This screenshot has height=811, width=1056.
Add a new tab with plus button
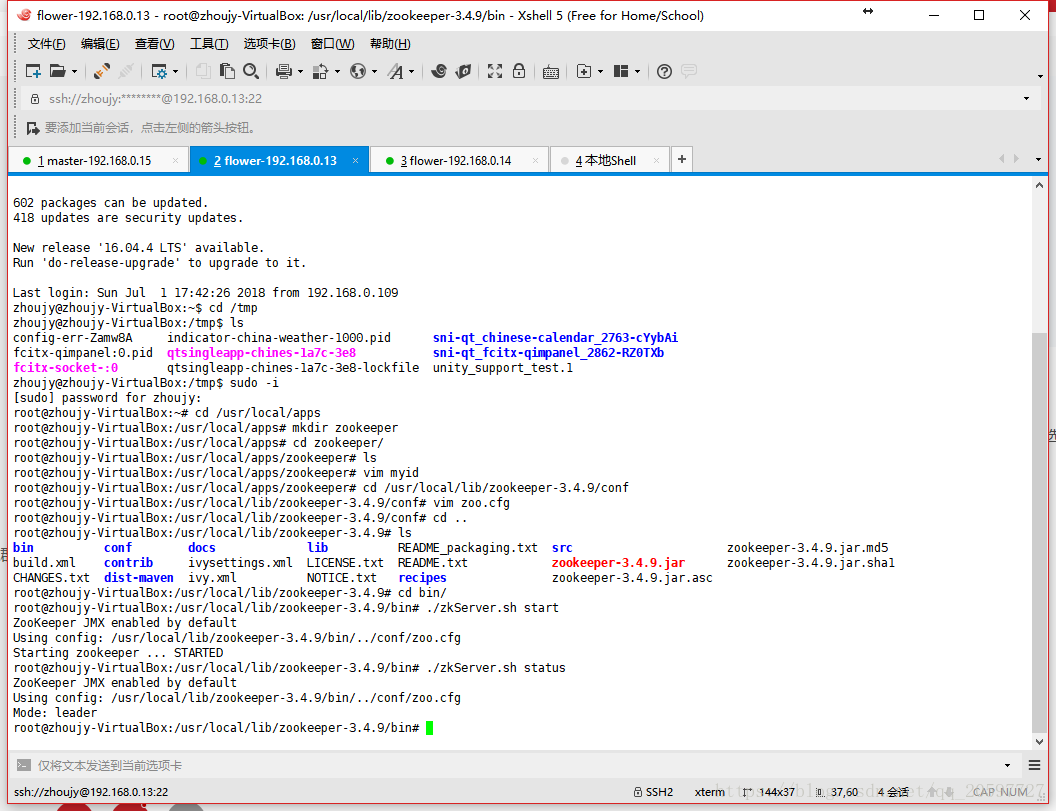pyautogui.click(x=682, y=159)
